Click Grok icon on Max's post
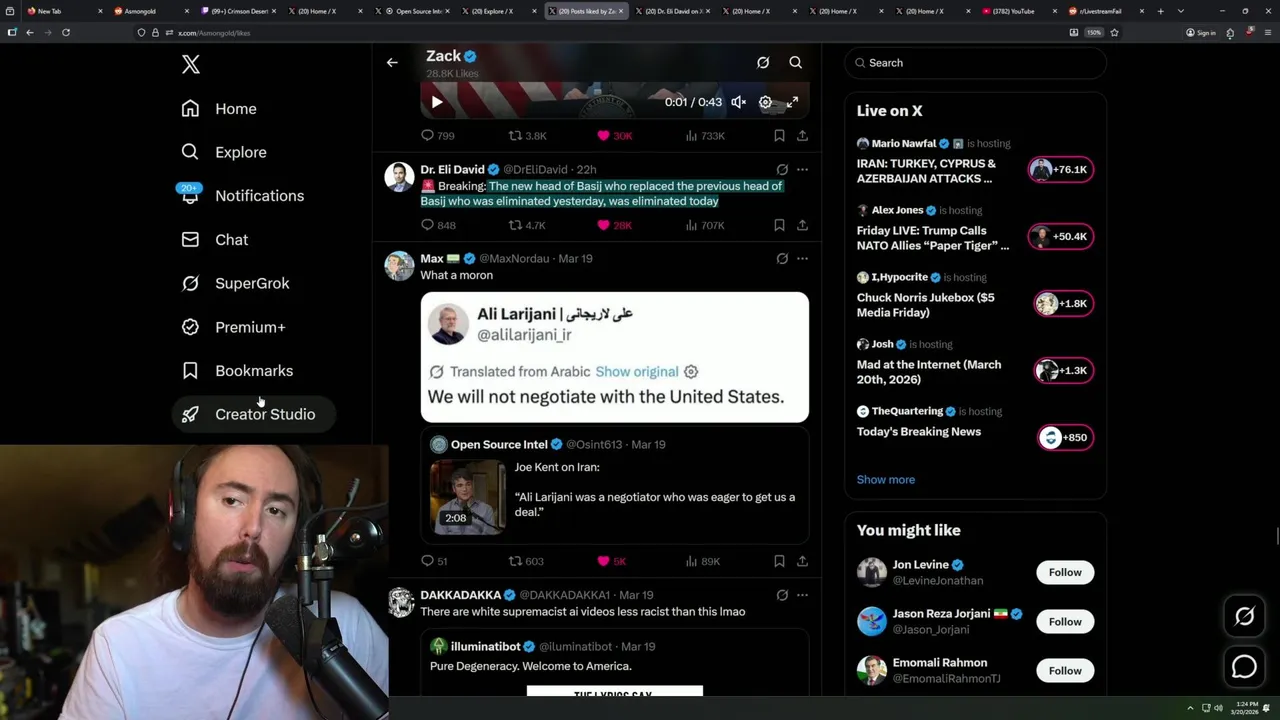 click(x=782, y=259)
